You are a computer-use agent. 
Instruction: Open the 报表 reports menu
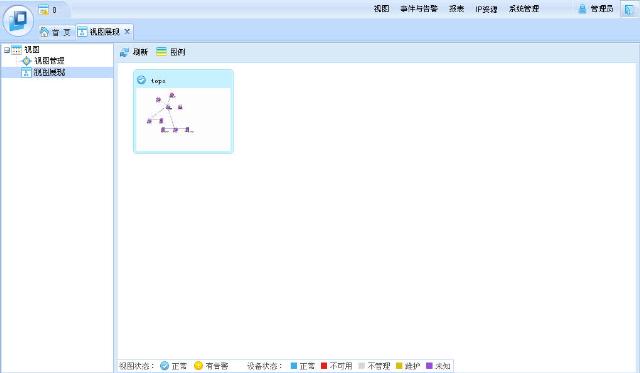coord(456,9)
